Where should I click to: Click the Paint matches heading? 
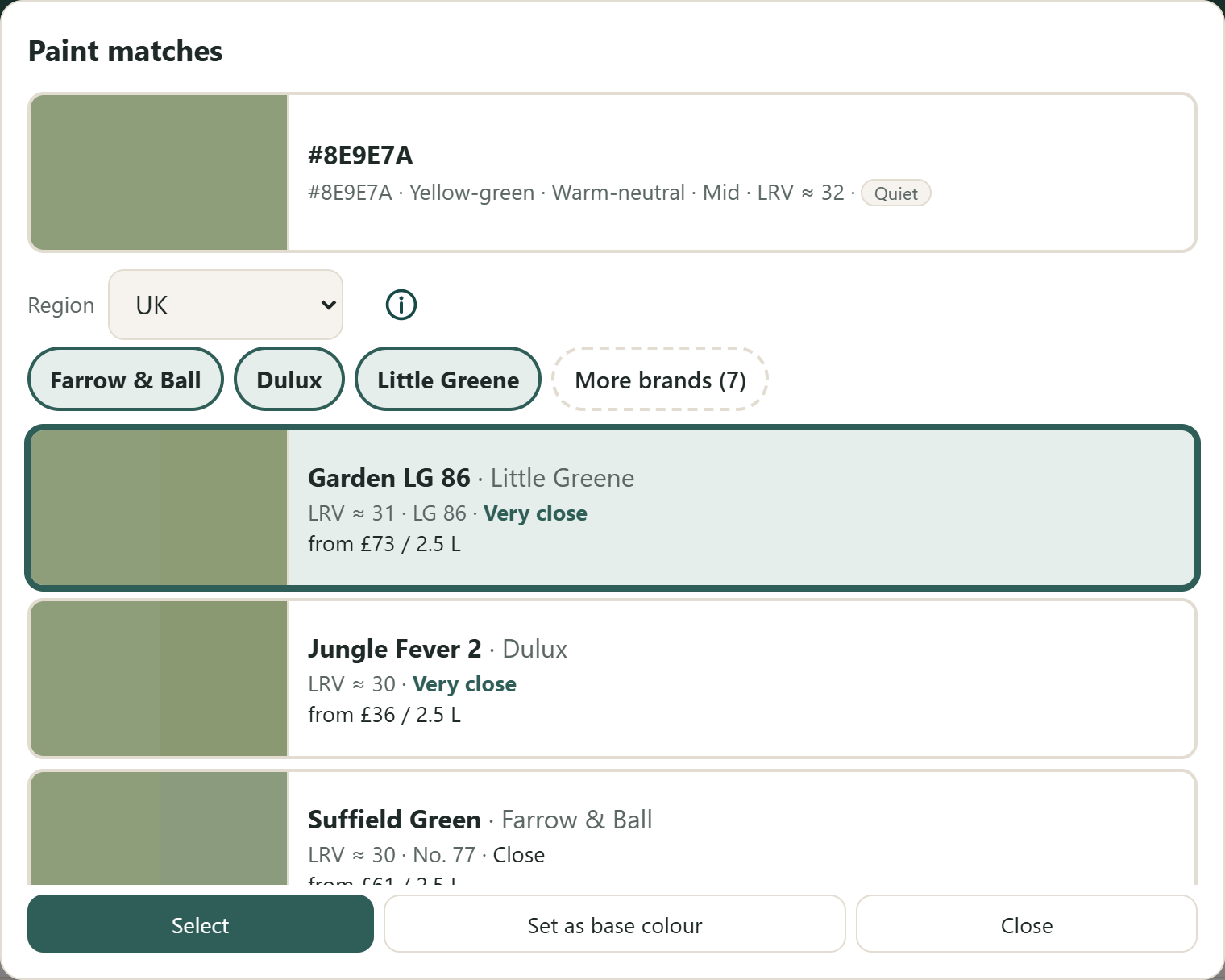(x=125, y=51)
